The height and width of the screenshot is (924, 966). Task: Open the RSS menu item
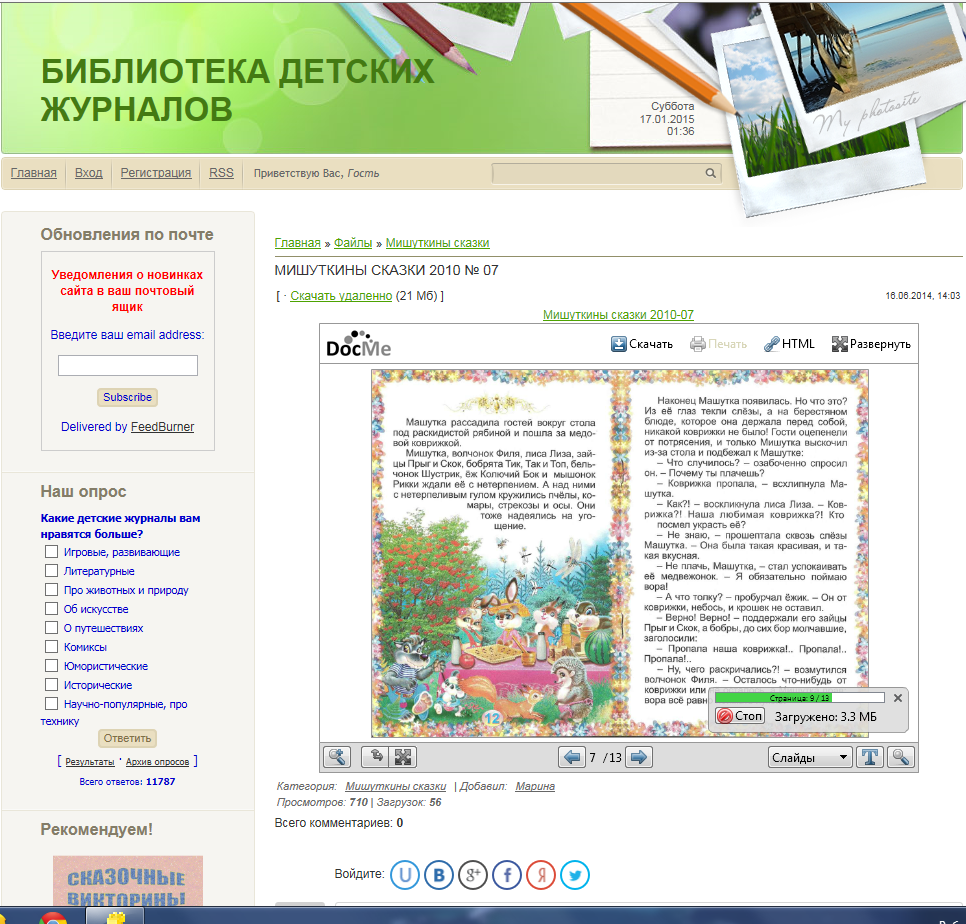(221, 173)
